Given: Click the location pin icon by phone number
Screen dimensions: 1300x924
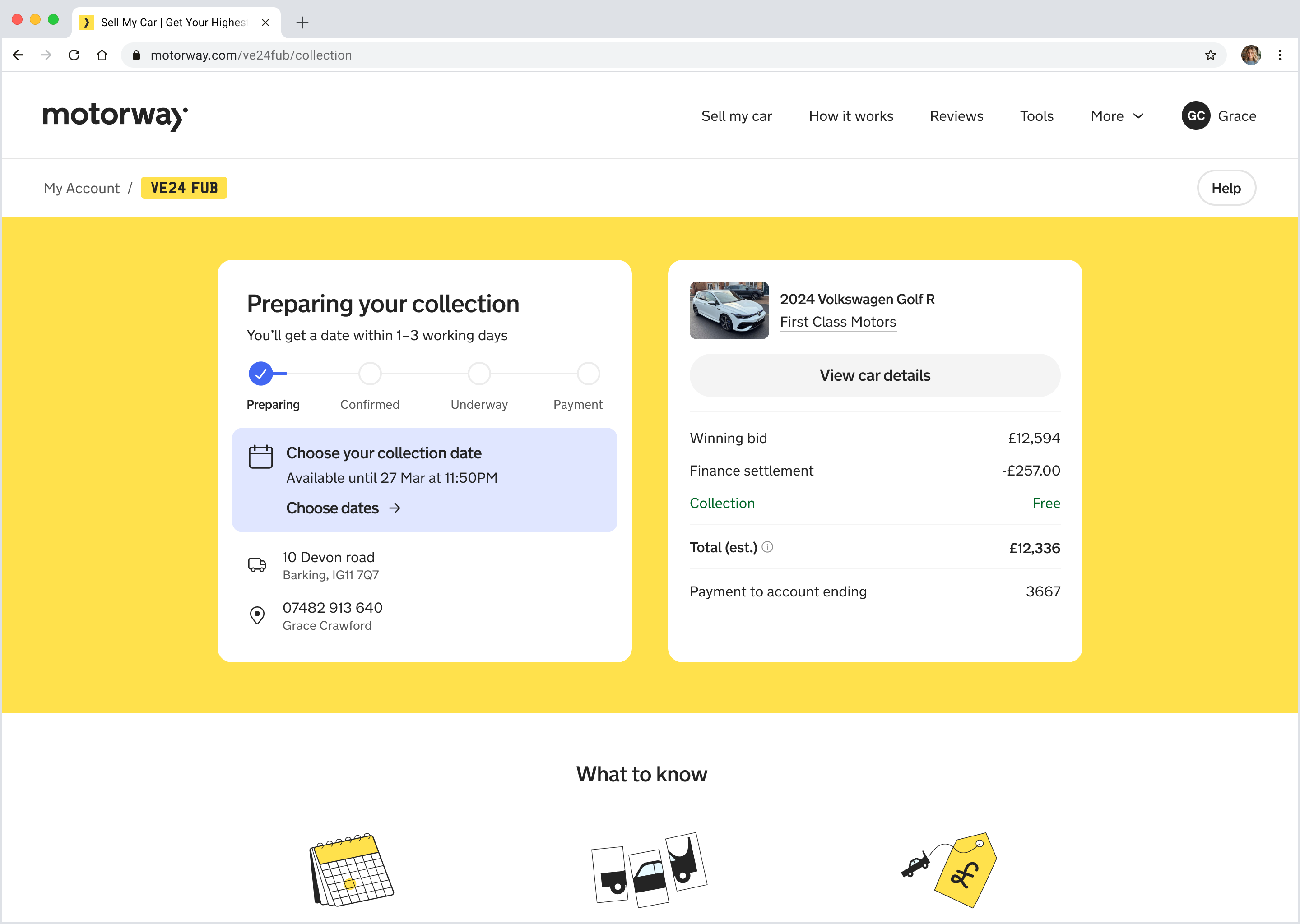Looking at the screenshot, I should point(257,615).
